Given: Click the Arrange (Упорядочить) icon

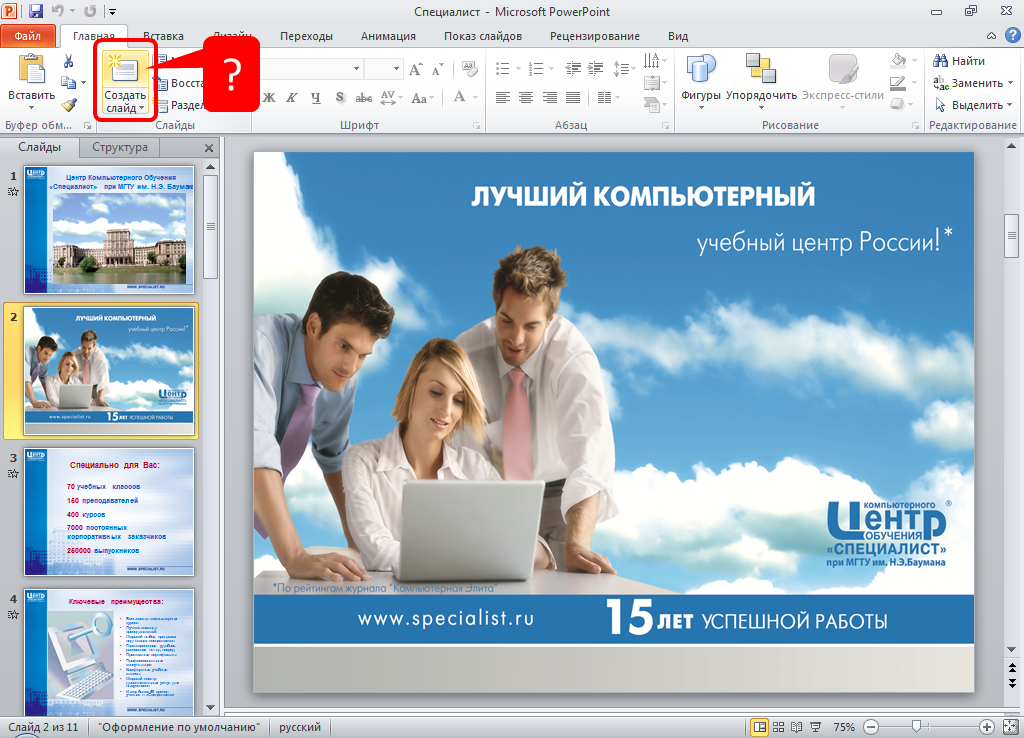Looking at the screenshot, I should pos(761,78).
